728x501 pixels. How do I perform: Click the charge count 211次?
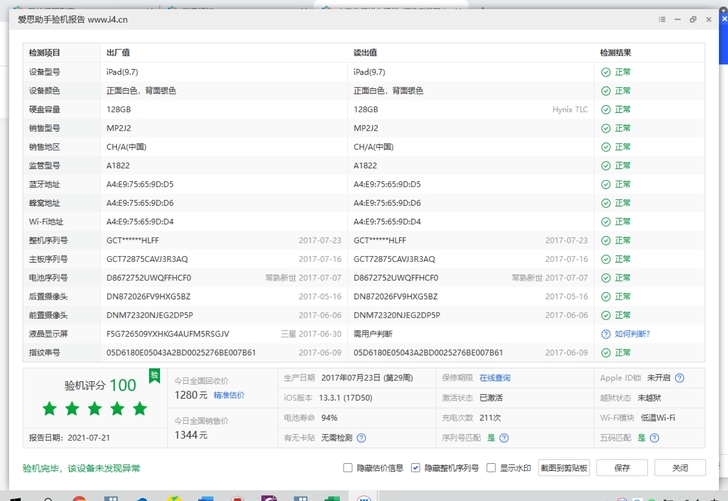(490, 418)
